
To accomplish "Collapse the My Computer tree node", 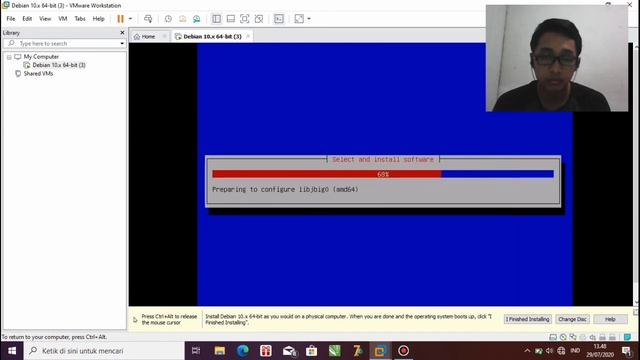I will [9, 57].
